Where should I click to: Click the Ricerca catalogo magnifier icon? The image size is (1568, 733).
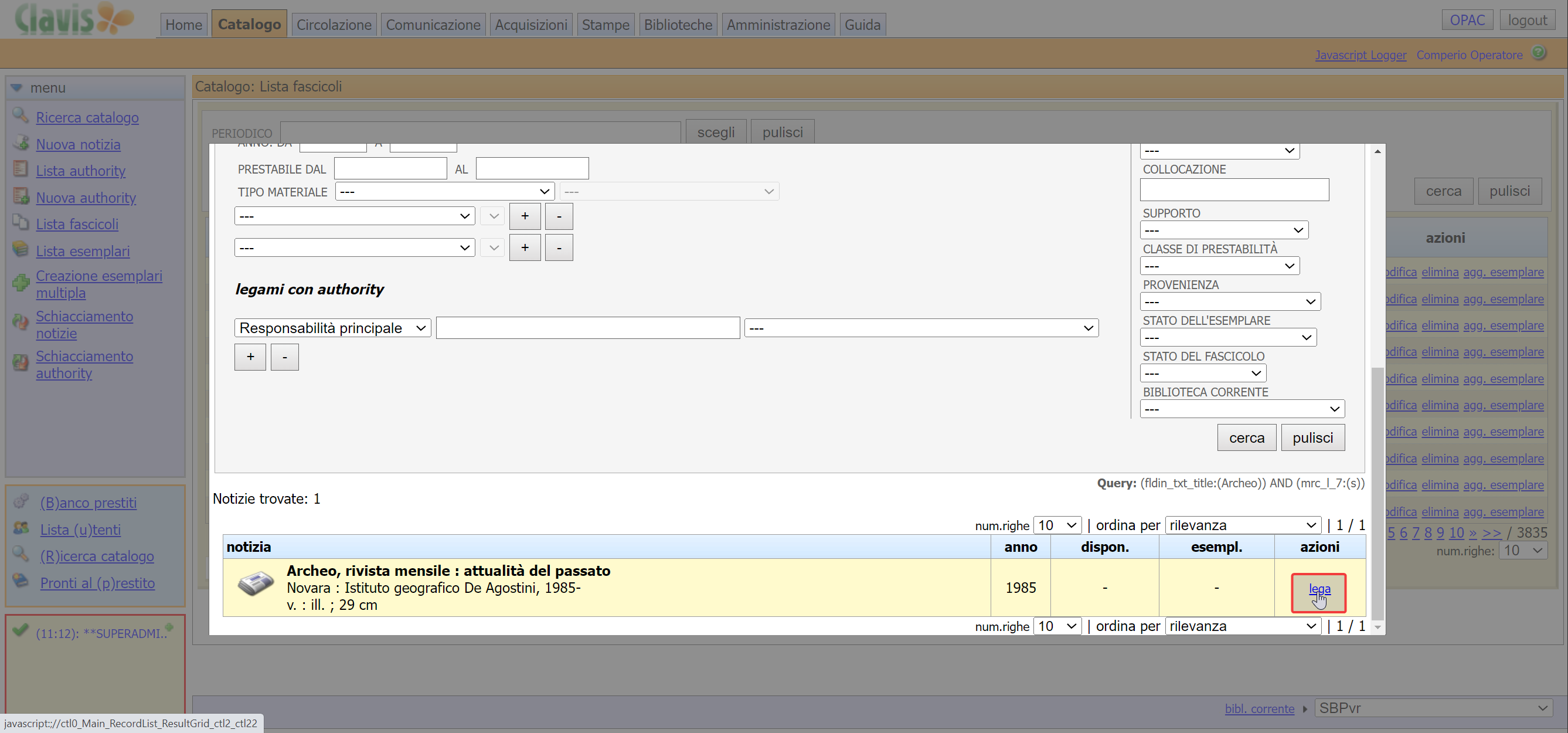(x=20, y=115)
